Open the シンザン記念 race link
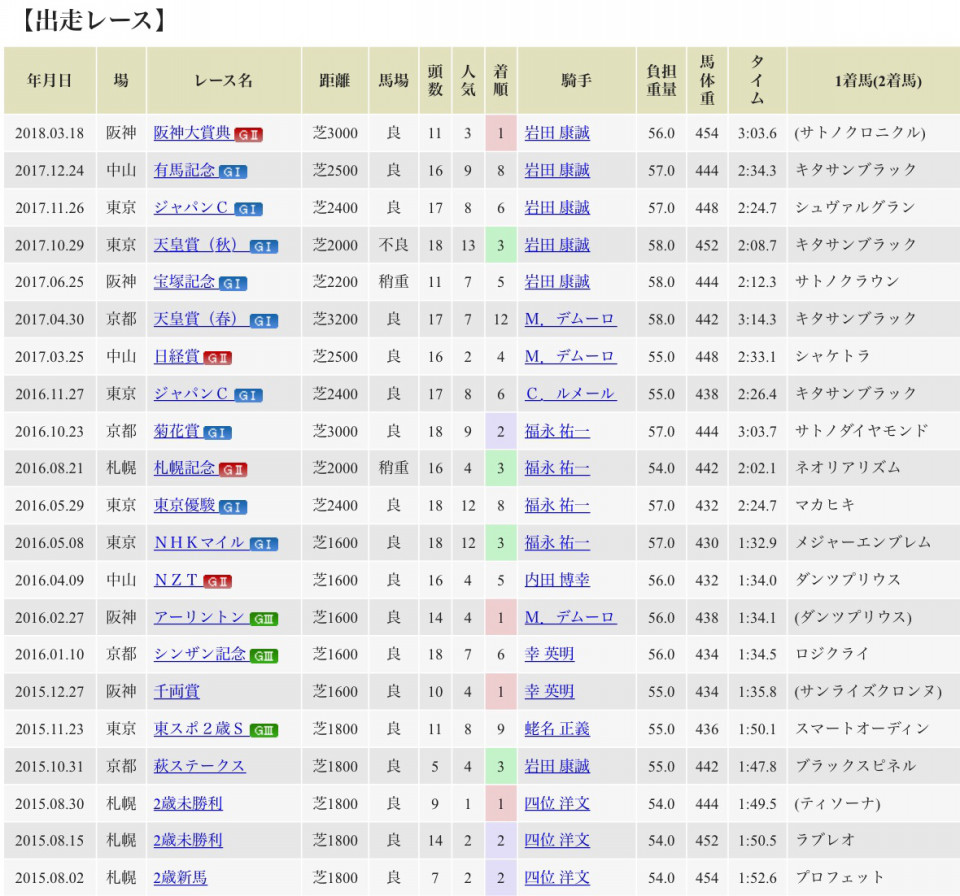The width and height of the screenshot is (960, 896). click(200, 654)
